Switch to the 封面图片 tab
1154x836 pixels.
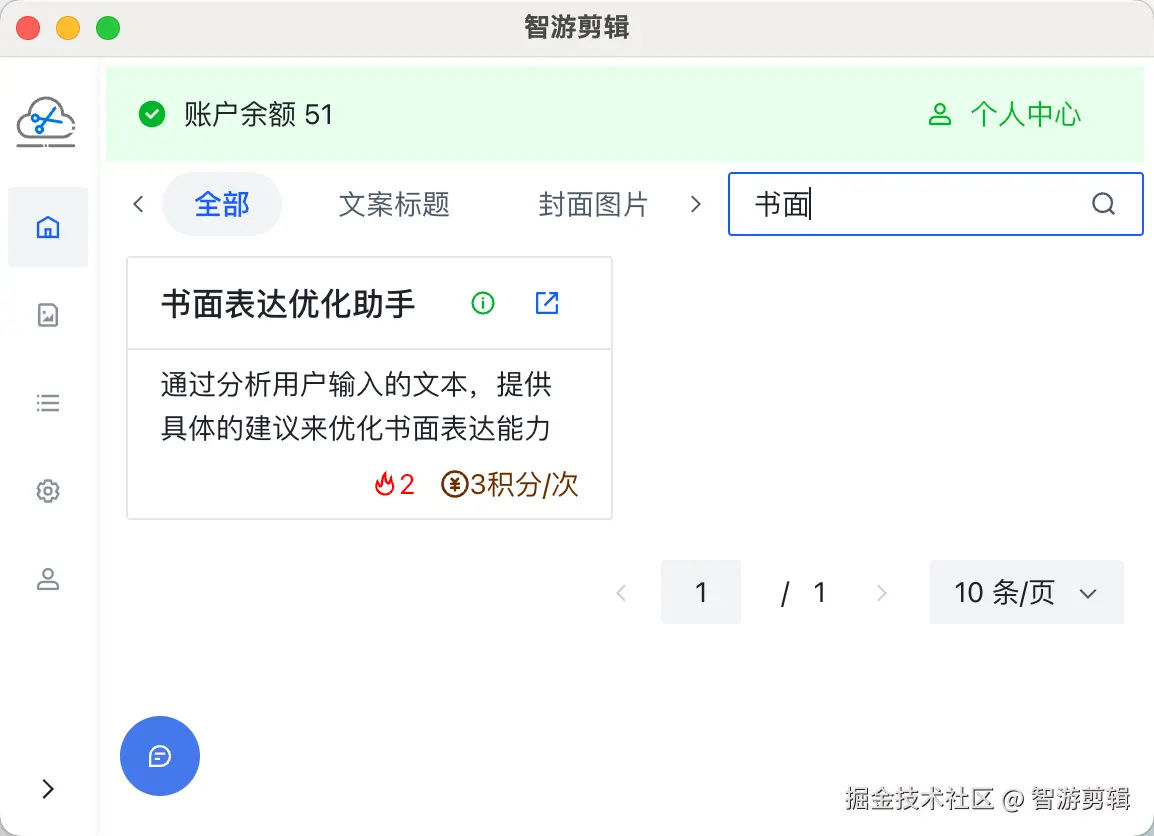(x=593, y=205)
